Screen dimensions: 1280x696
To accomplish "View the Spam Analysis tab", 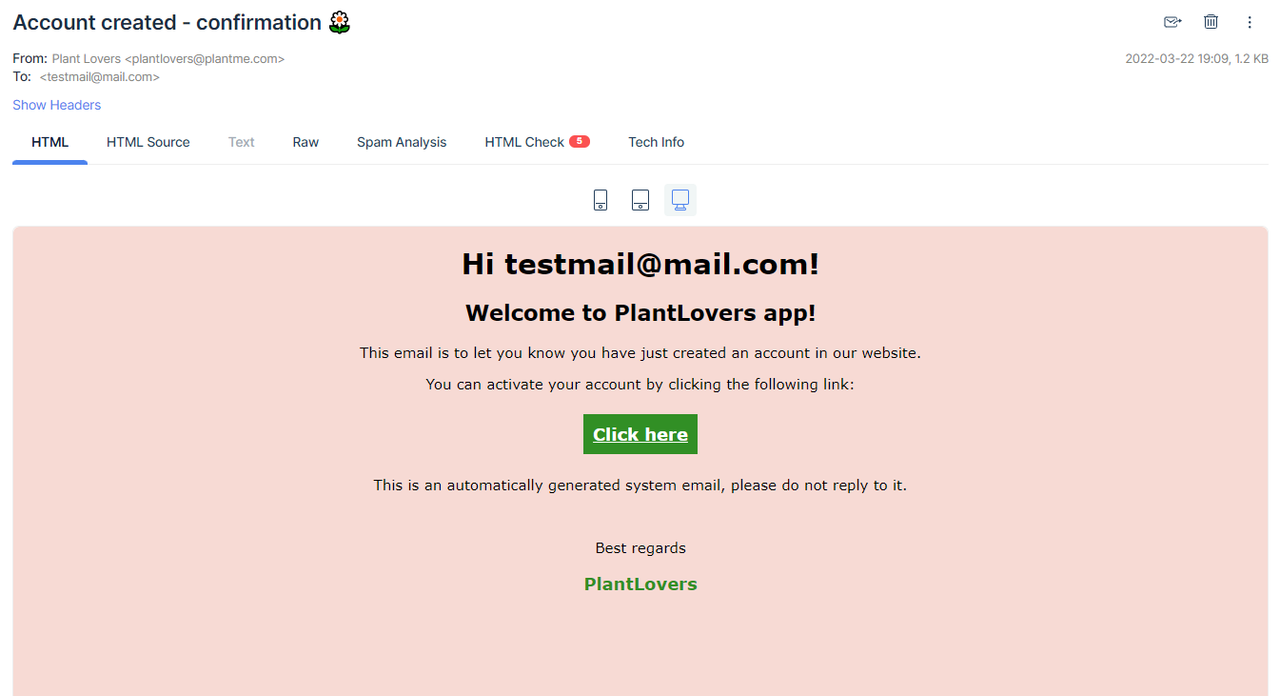I will tap(402, 142).
